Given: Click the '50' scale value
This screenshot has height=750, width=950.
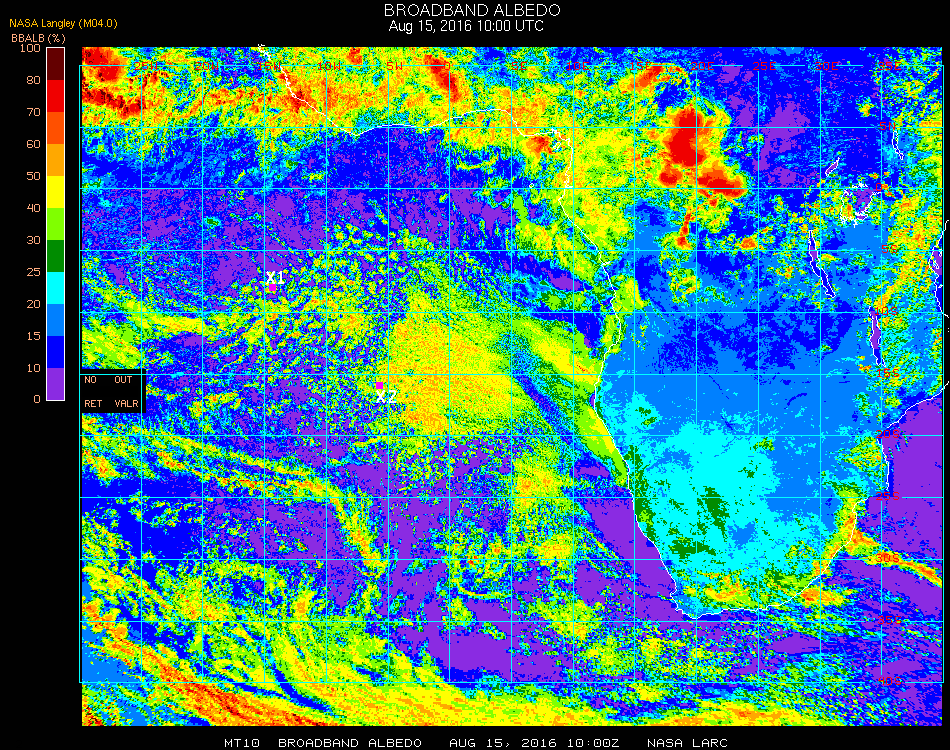Looking at the screenshot, I should (33, 176).
